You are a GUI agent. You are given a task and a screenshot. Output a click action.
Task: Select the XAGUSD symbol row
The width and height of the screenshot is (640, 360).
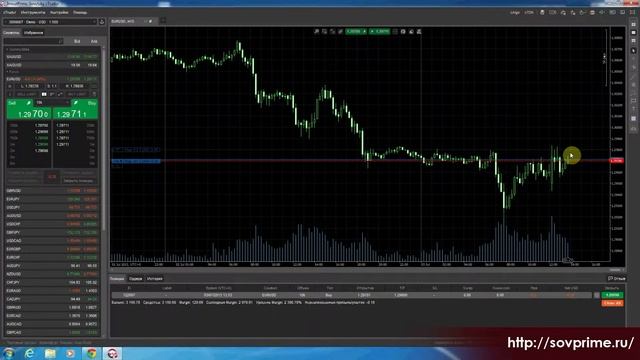(51, 65)
